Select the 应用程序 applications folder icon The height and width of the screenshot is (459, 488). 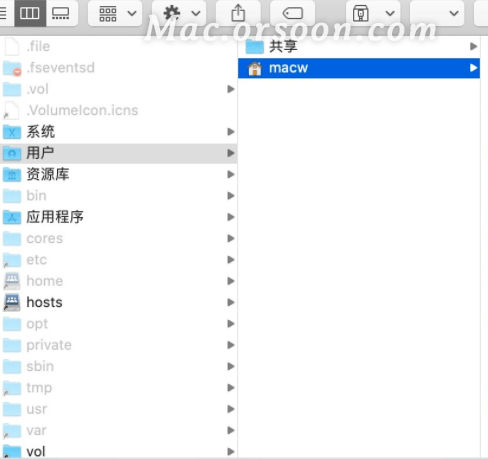[12, 217]
